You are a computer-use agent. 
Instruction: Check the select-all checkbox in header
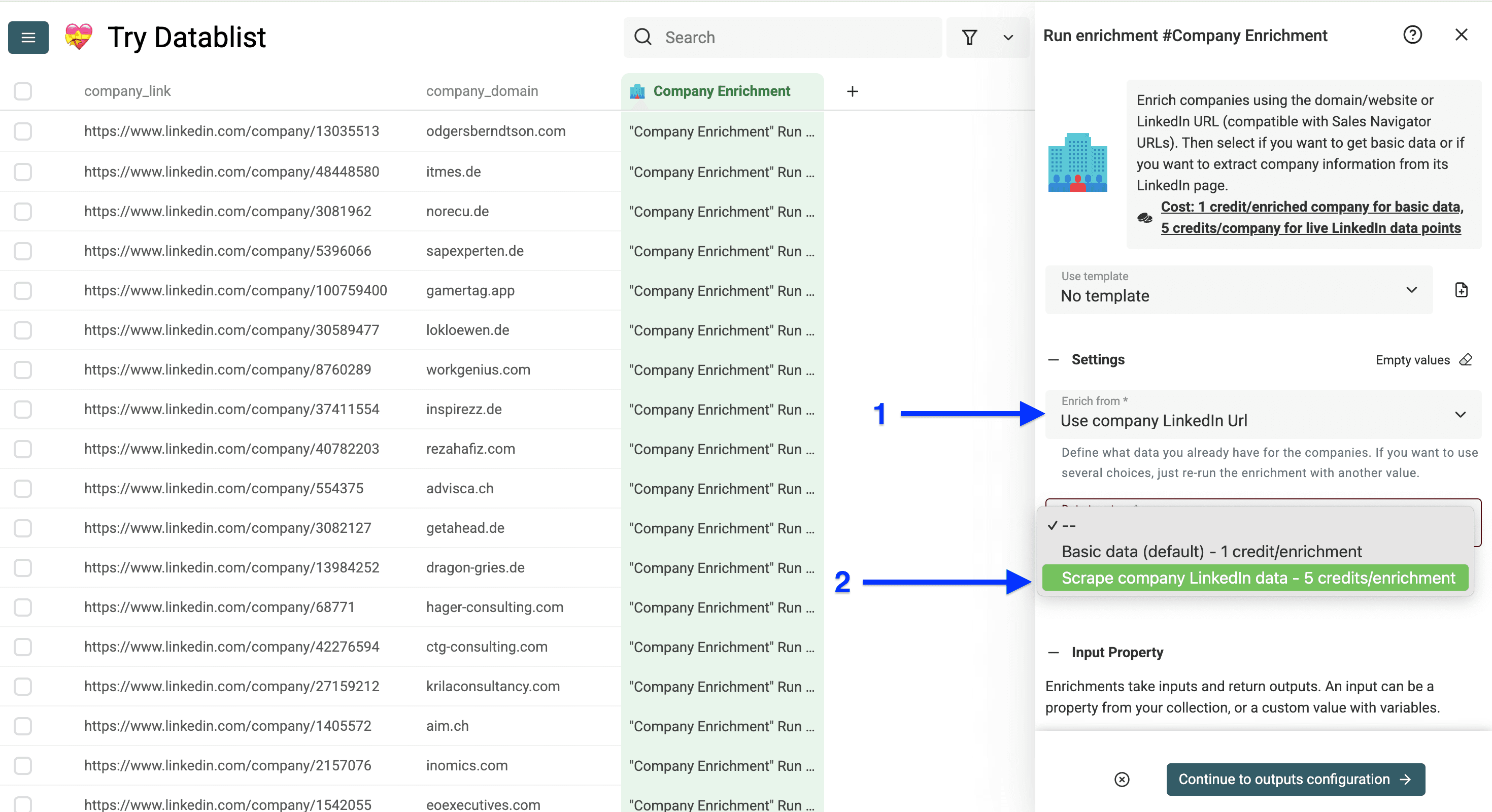coord(23,91)
